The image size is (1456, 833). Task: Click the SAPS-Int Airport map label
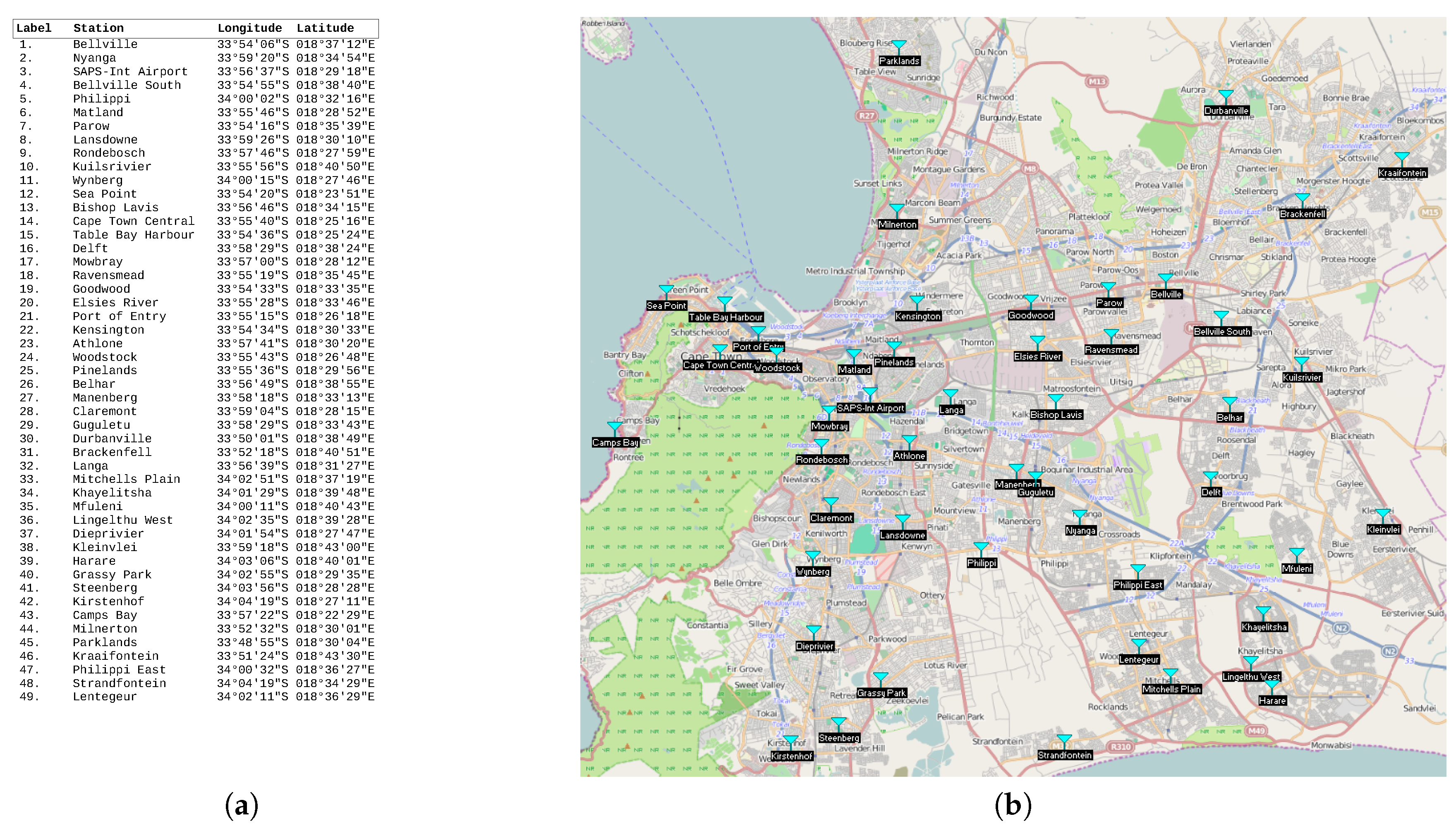871,408
